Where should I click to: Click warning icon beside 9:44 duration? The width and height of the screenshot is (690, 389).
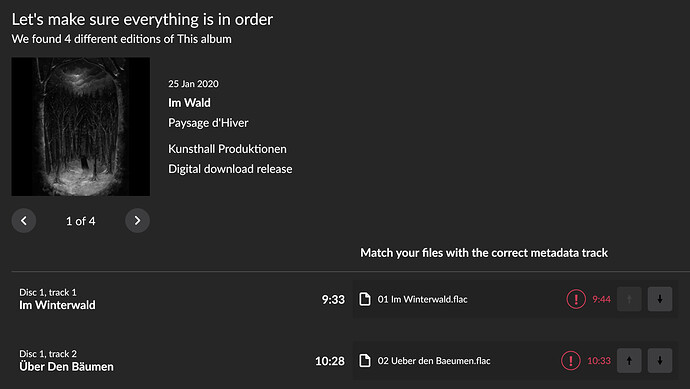point(576,299)
